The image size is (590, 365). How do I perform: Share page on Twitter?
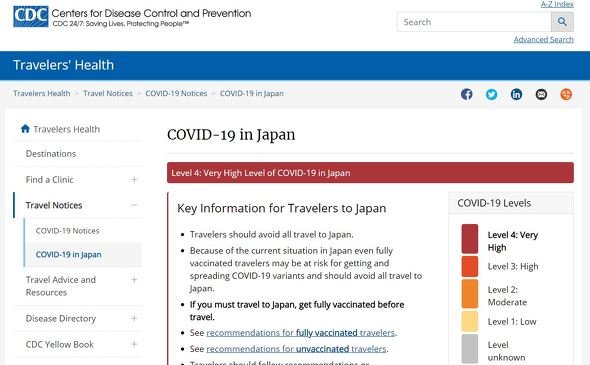491,94
